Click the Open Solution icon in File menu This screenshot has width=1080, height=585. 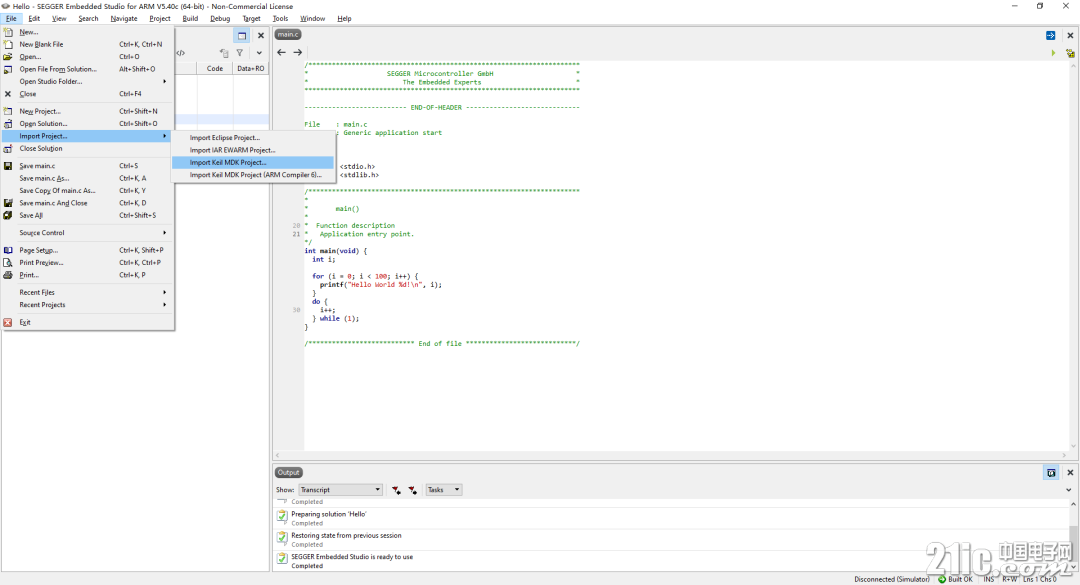click(8, 123)
